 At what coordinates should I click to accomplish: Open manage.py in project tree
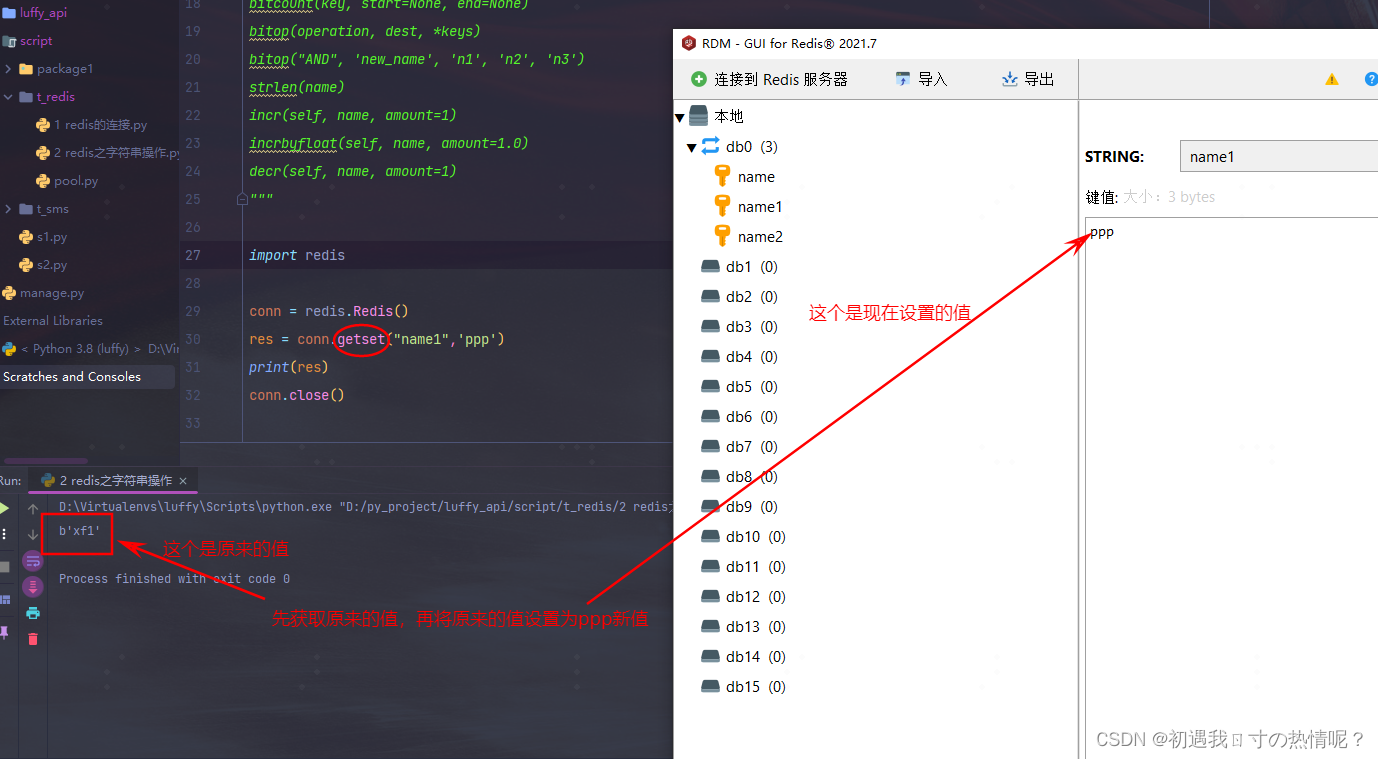click(43, 293)
